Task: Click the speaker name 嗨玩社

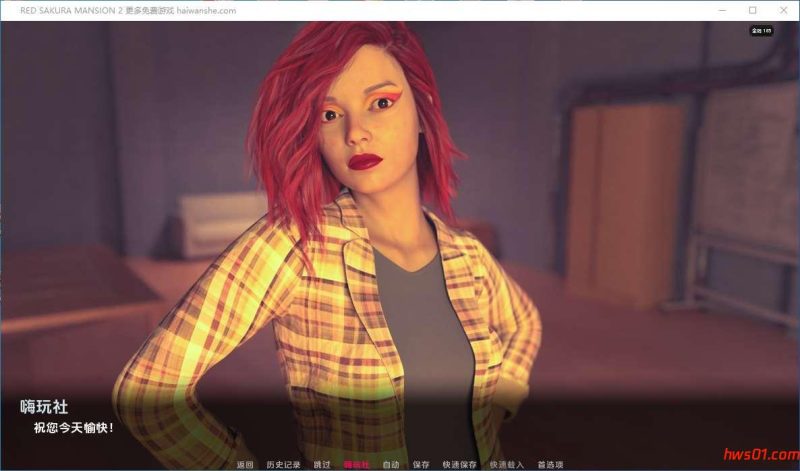Action: pos(44,407)
